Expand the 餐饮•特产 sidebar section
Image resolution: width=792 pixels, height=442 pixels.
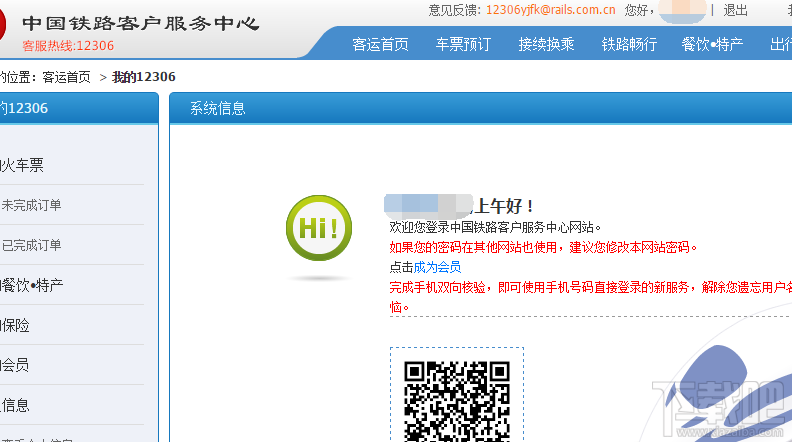tap(31, 285)
